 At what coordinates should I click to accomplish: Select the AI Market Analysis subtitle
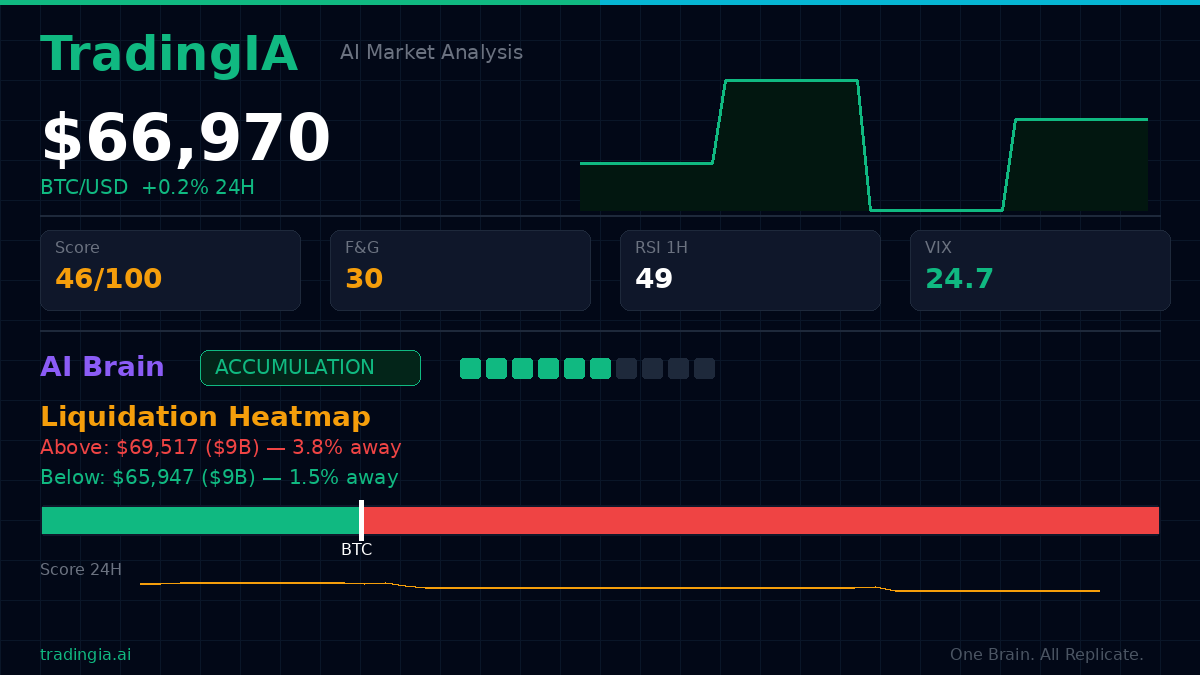coord(431,53)
